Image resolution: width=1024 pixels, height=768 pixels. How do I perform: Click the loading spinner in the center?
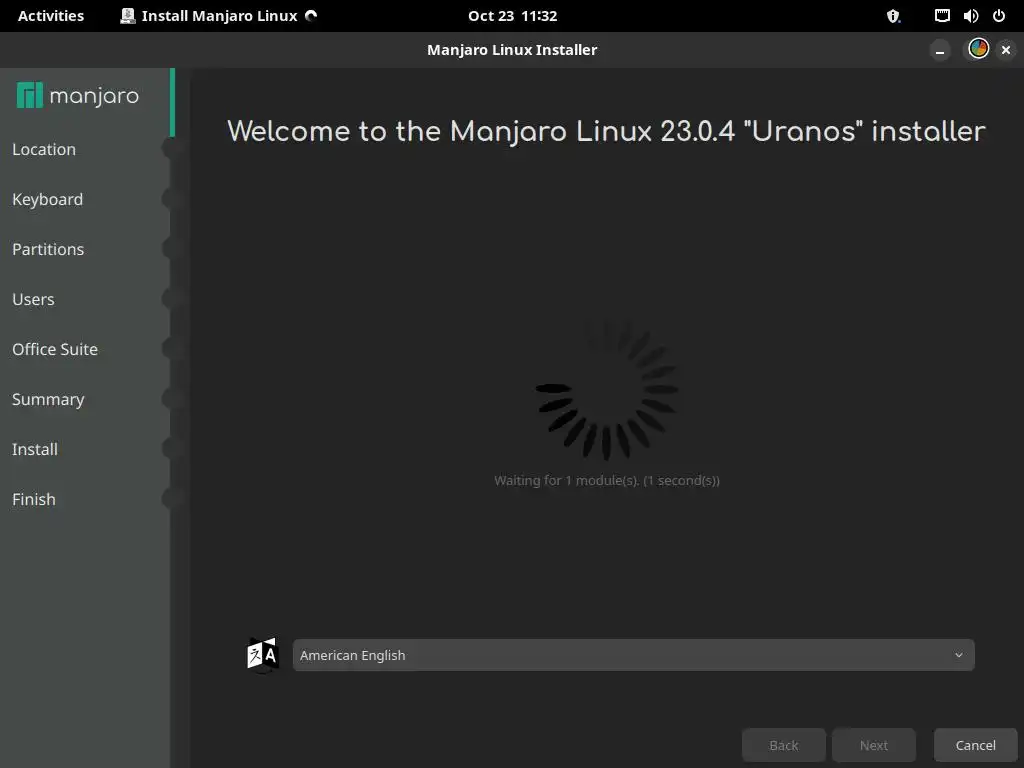pos(607,390)
